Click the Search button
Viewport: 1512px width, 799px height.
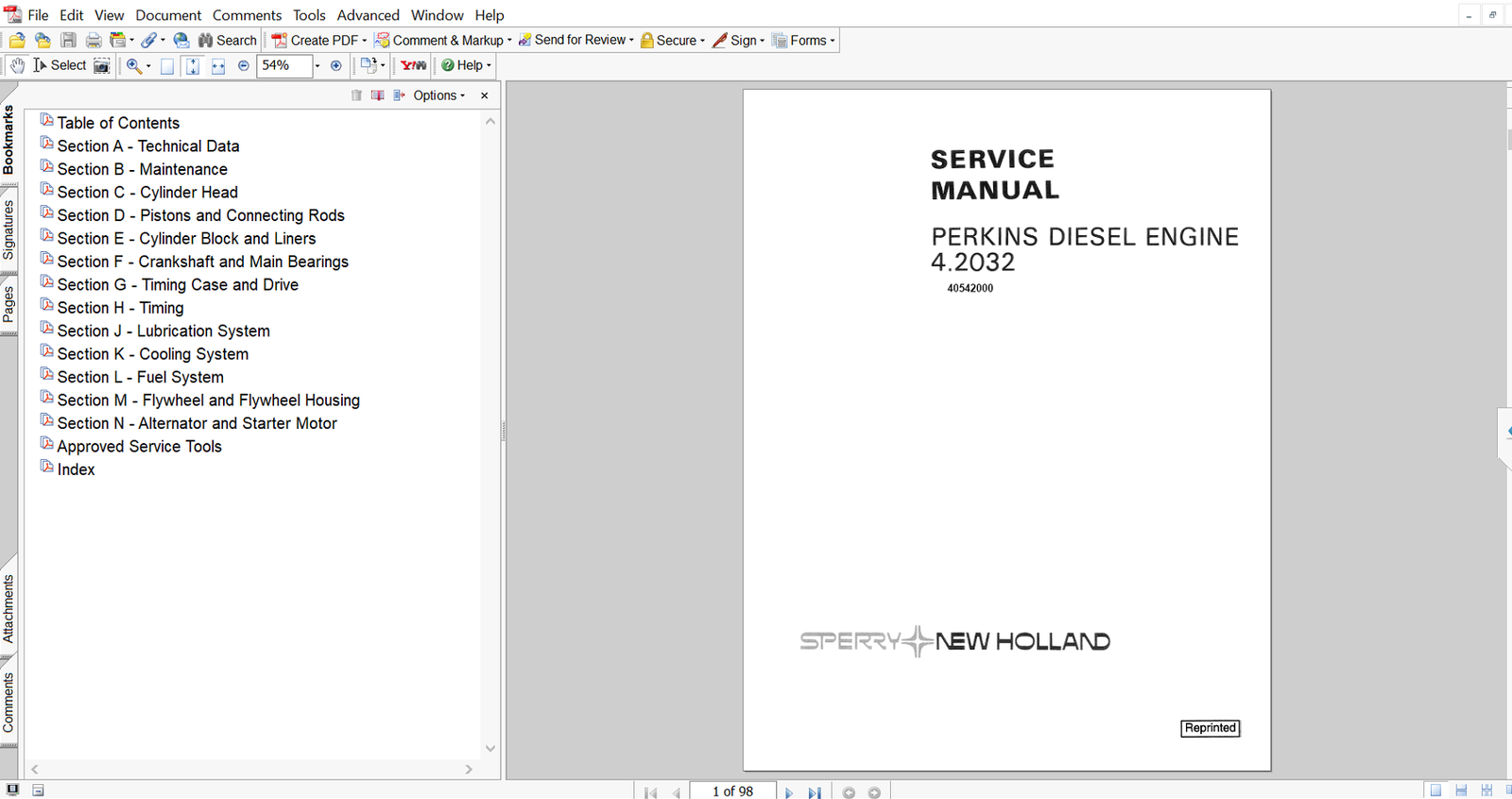pos(227,41)
